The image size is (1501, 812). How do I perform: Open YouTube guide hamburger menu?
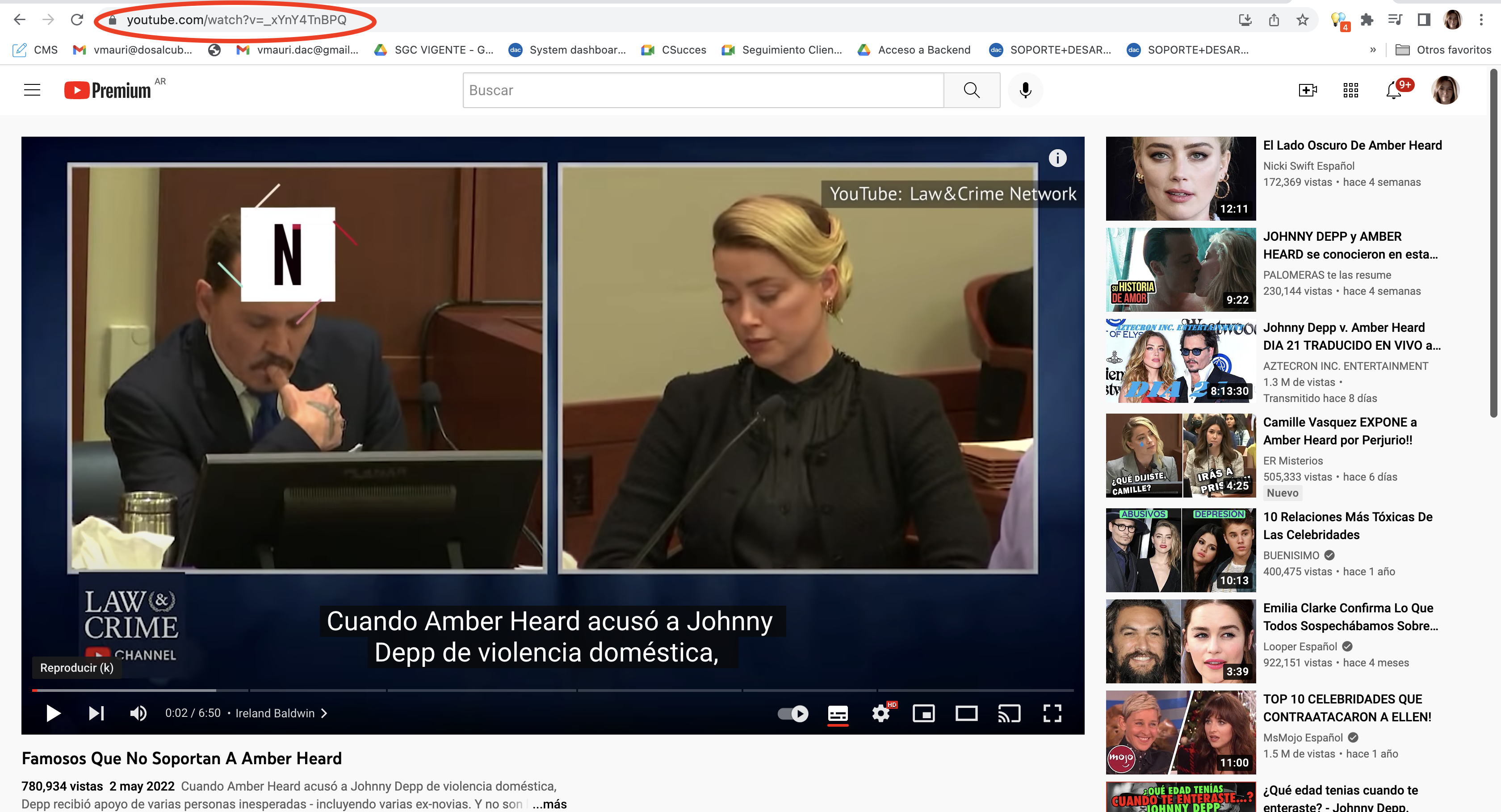point(32,90)
